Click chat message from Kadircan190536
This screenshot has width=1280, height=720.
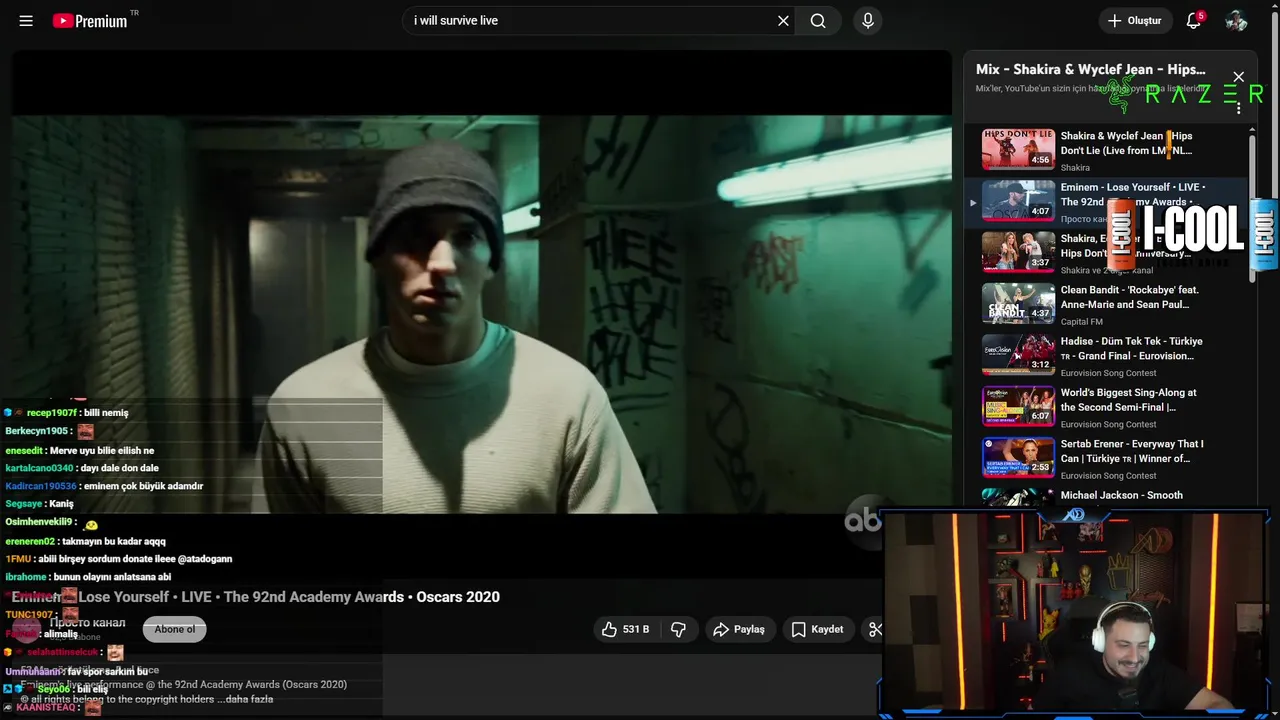(104, 486)
